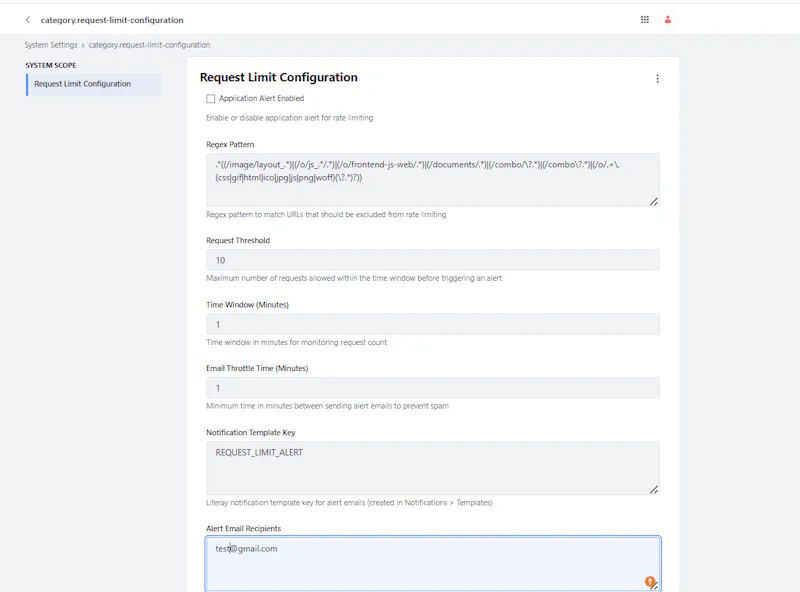The image size is (800, 592).
Task: Click the Request Limit Configuration heading
Action: click(x=279, y=77)
